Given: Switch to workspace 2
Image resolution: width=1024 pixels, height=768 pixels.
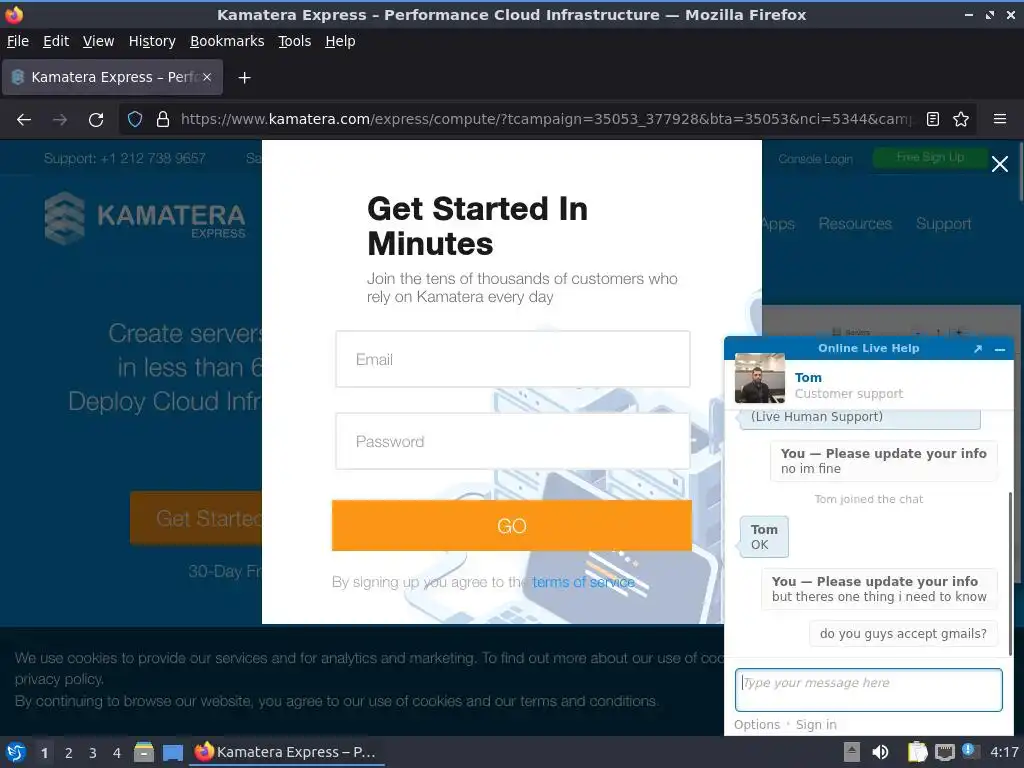Looking at the screenshot, I should click(x=69, y=753).
